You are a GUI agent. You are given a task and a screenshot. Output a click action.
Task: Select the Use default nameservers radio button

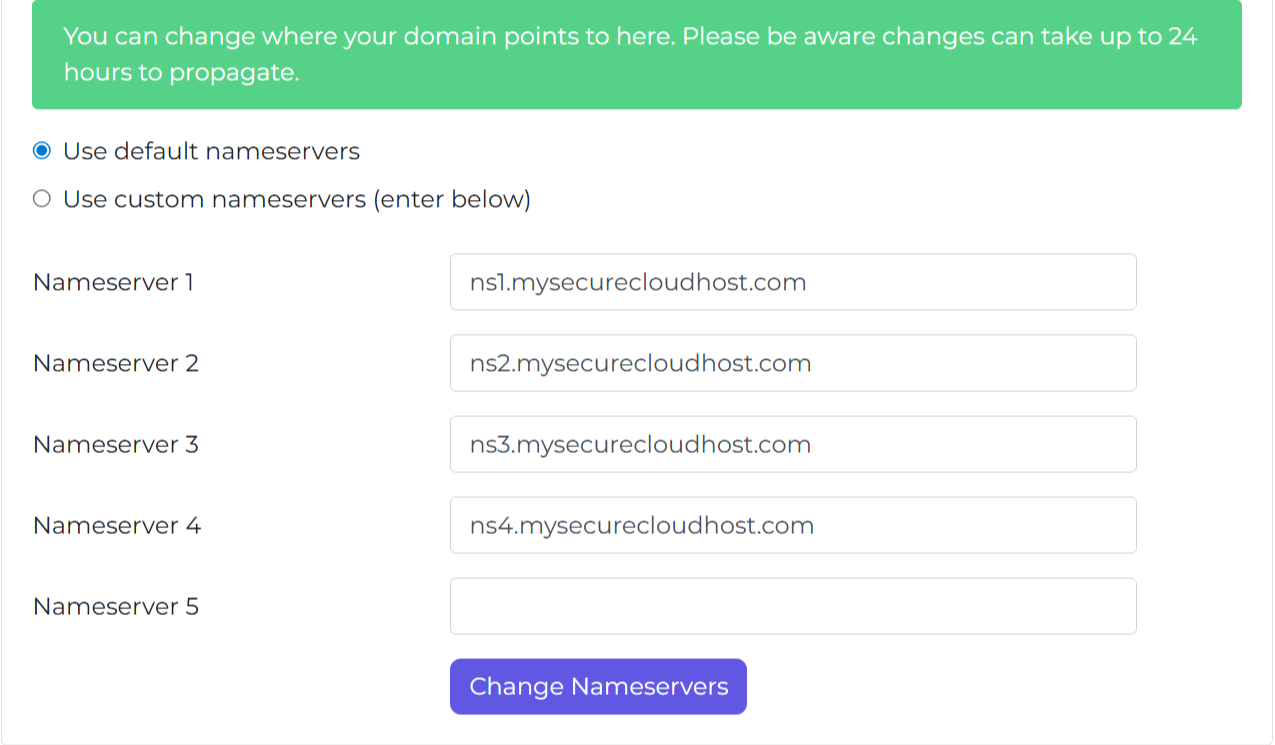(x=41, y=150)
